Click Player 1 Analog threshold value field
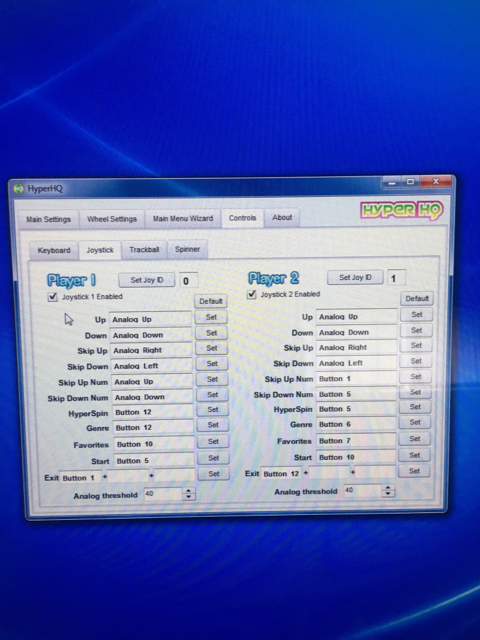Image resolution: width=480 pixels, height=640 pixels. [x=163, y=494]
